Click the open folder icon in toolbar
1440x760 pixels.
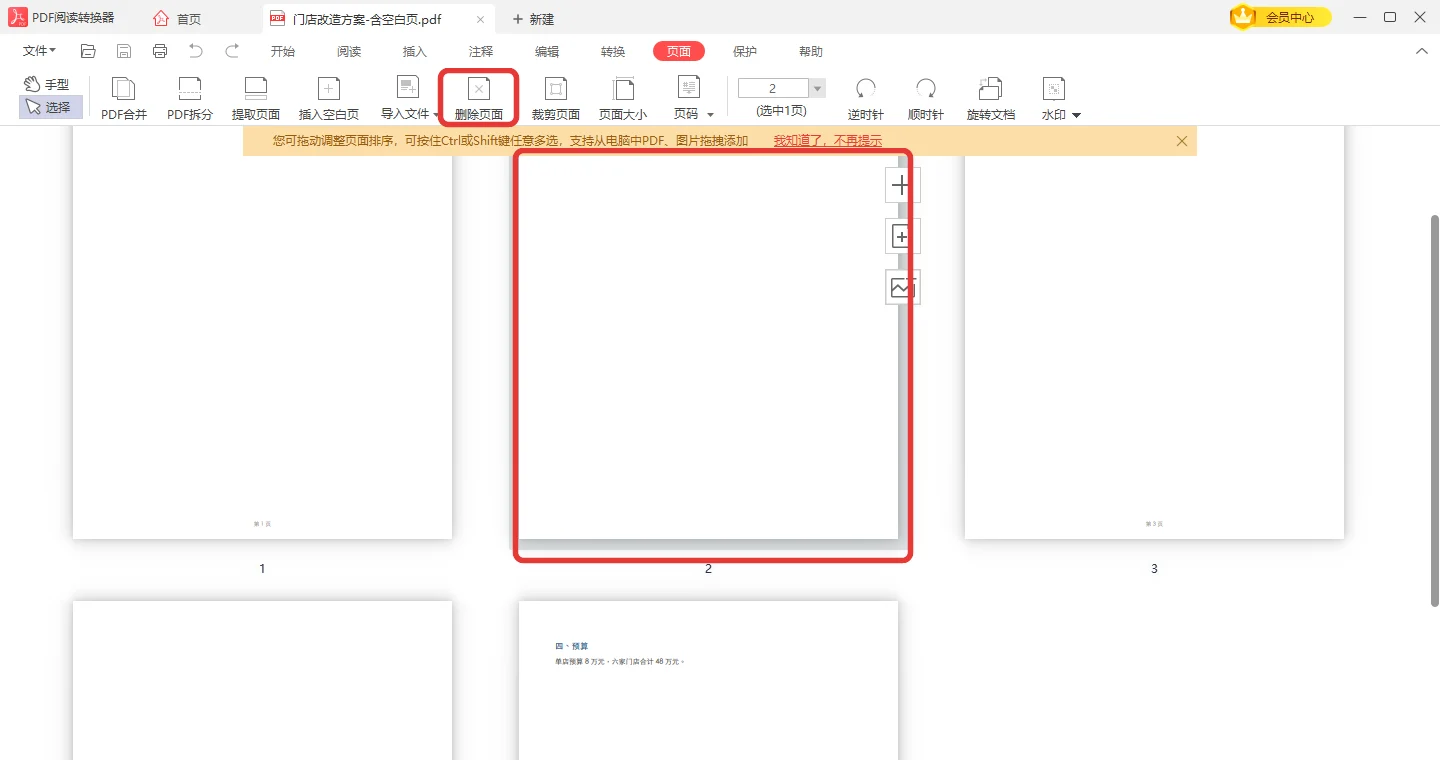coord(88,51)
